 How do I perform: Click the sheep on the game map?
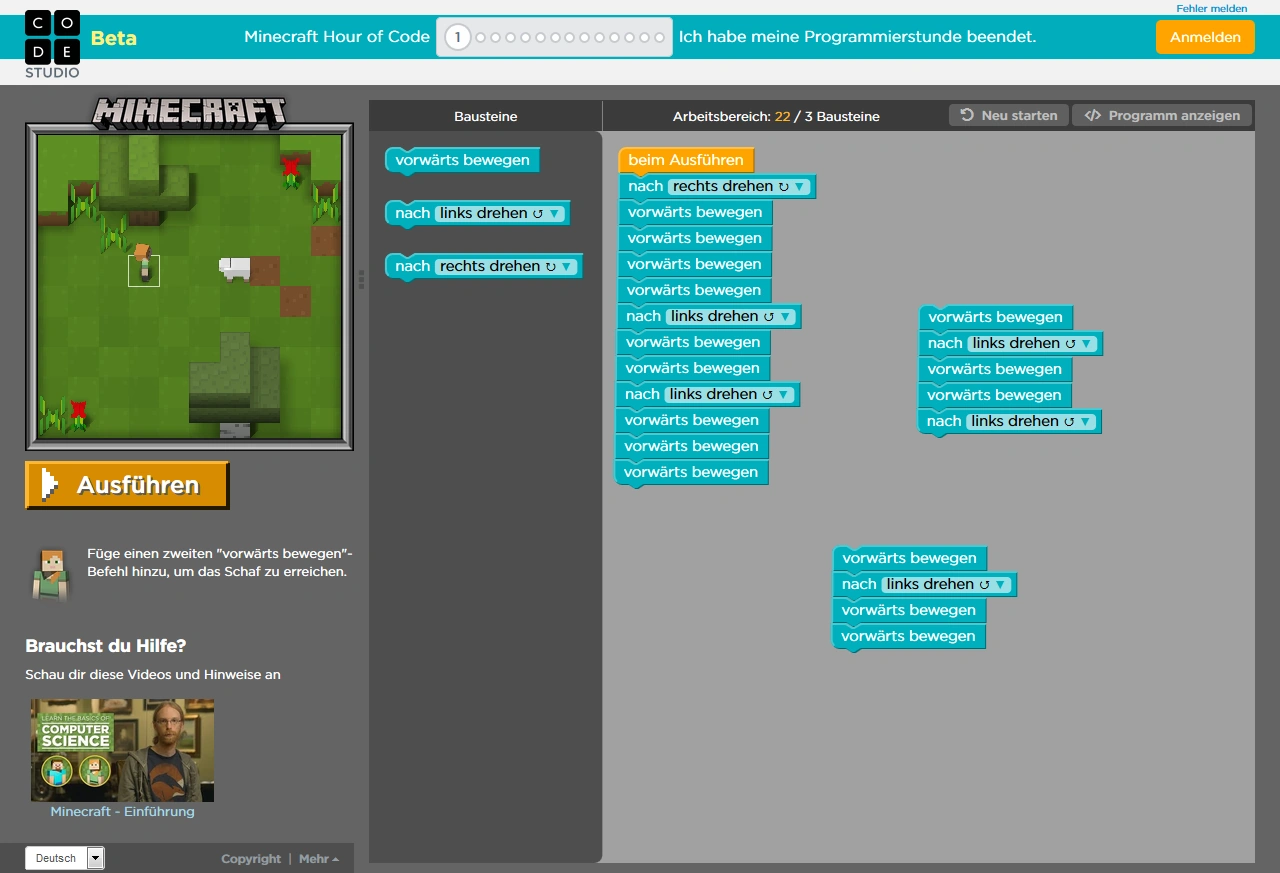click(x=235, y=268)
